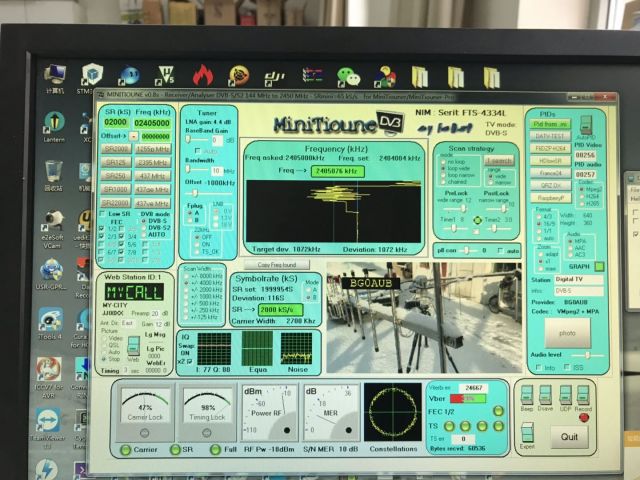Flip the UDP switch
640x480 pixels.
click(565, 395)
